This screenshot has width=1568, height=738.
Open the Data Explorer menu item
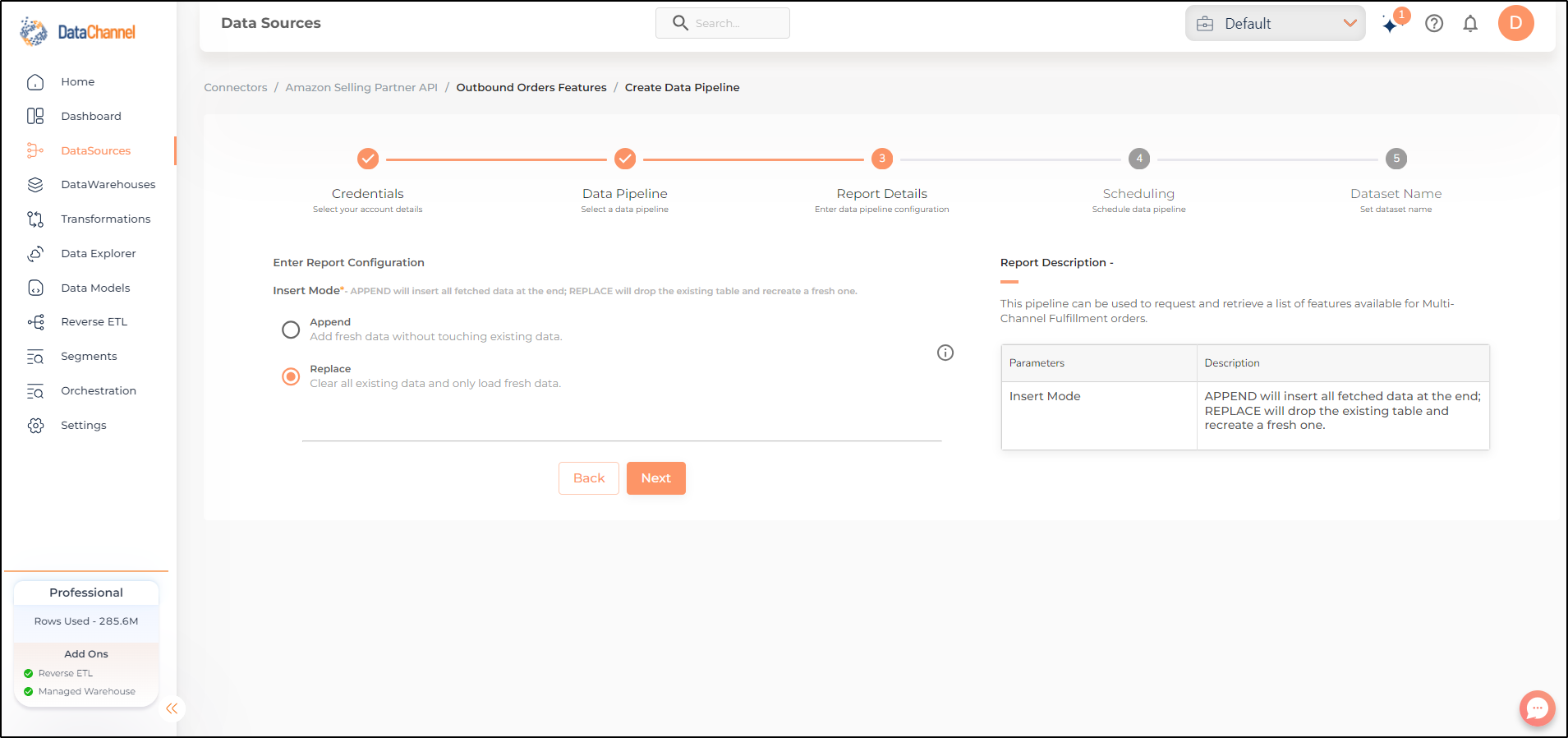(99, 254)
